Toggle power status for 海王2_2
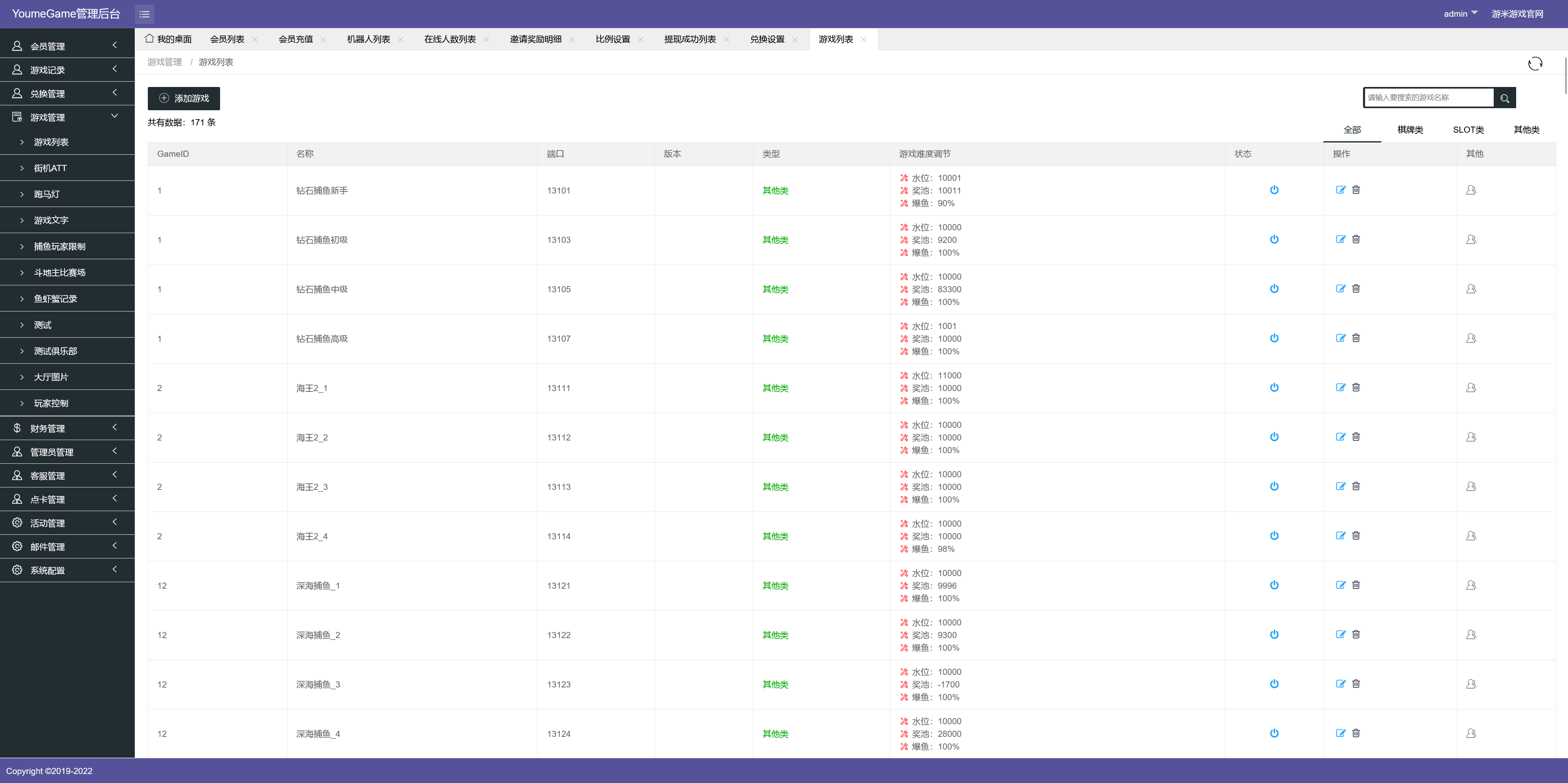1568x783 pixels. pos(1274,437)
